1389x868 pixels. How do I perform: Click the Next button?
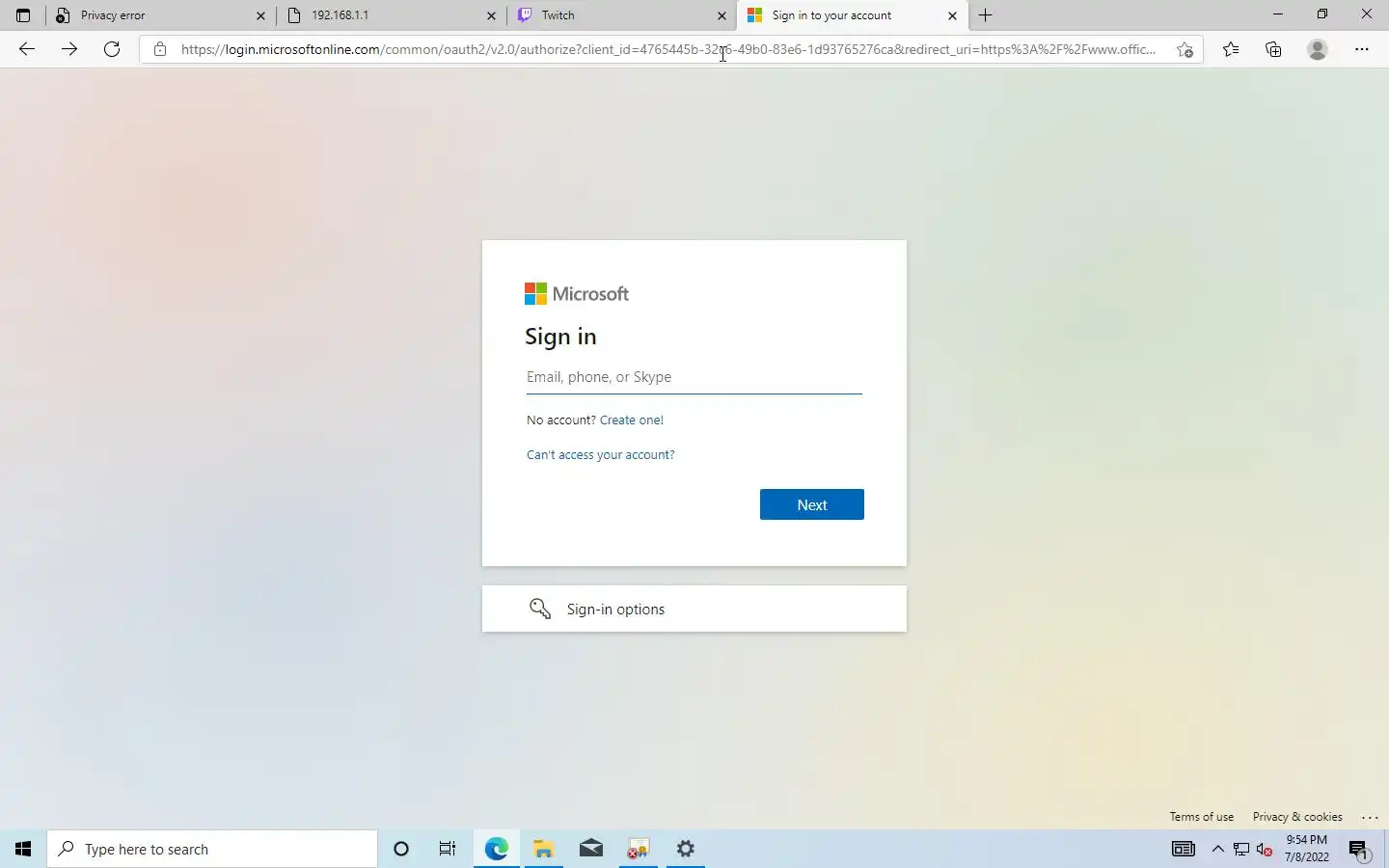coord(812,504)
